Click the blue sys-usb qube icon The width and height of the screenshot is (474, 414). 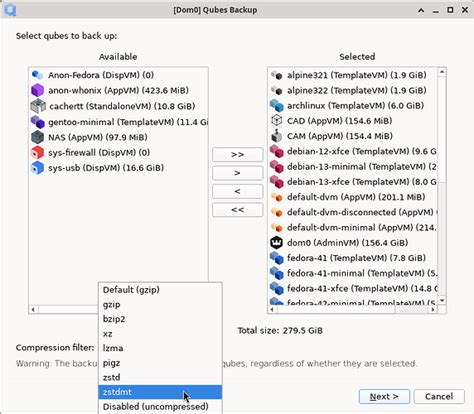tap(37, 168)
